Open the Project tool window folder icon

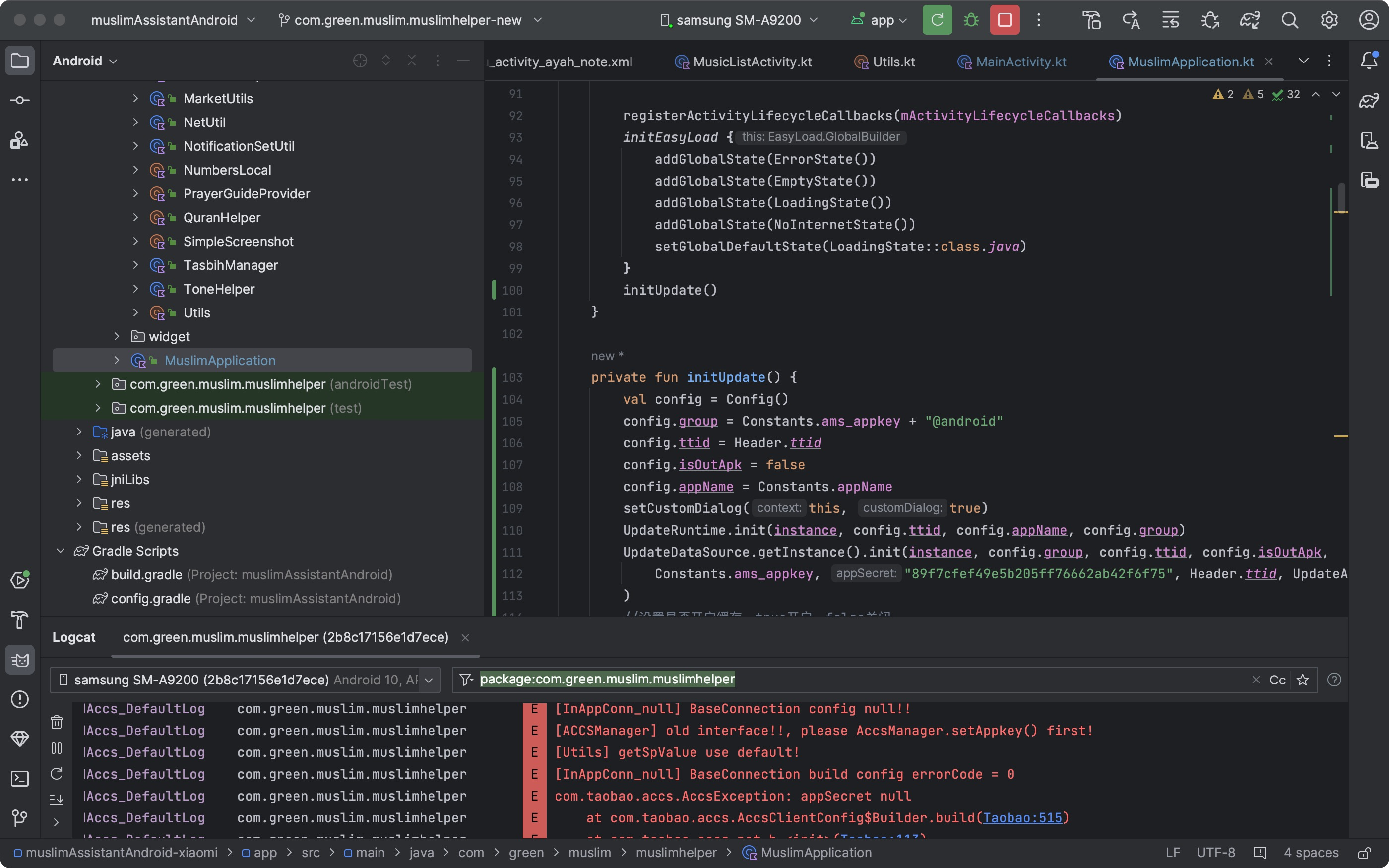click(19, 61)
